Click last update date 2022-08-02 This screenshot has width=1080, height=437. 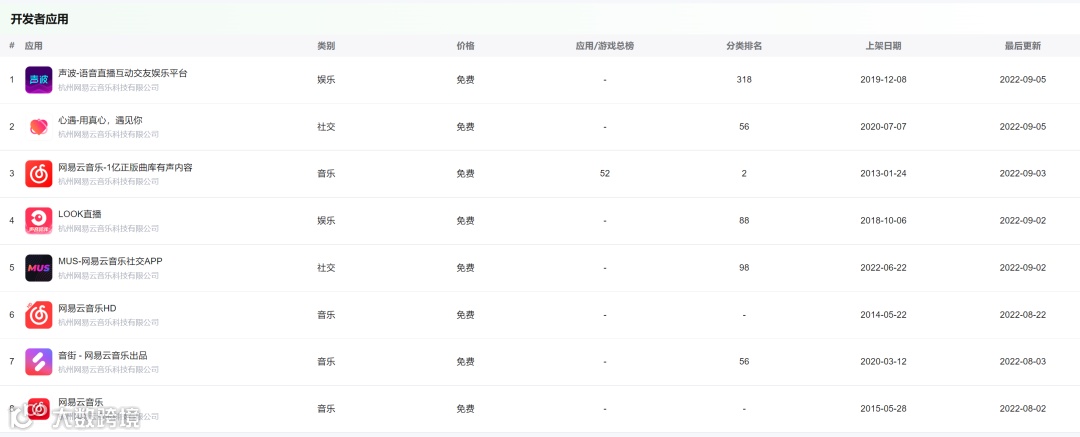[1023, 409]
